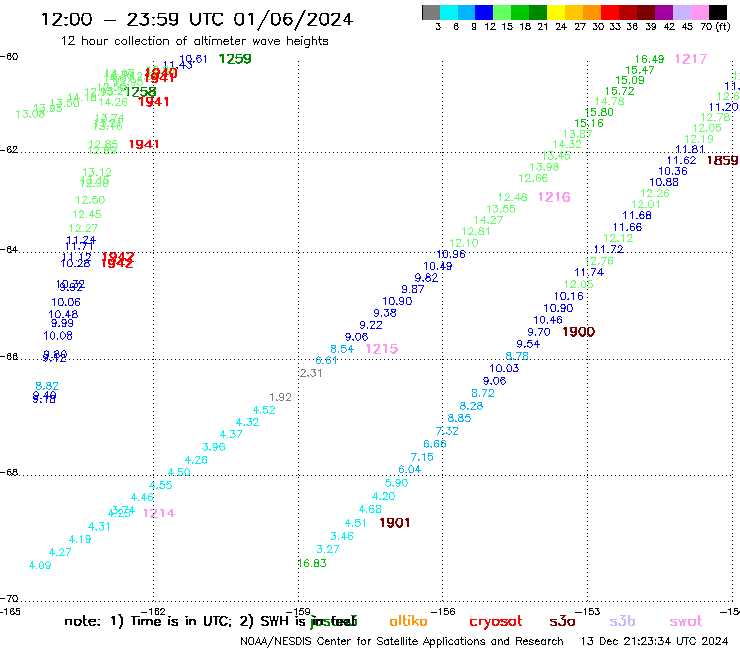
Task: Click the wave height value '4.09'
Action: click(x=40, y=565)
